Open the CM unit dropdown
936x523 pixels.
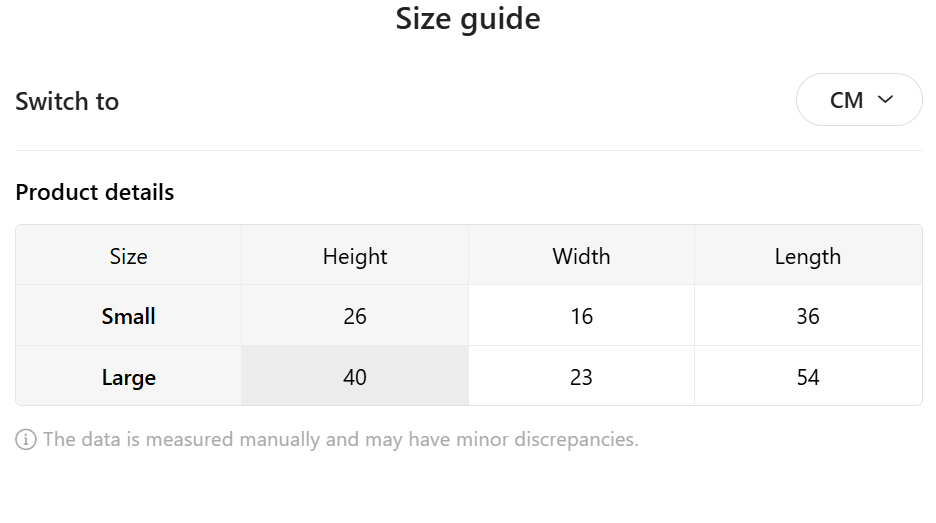858,100
